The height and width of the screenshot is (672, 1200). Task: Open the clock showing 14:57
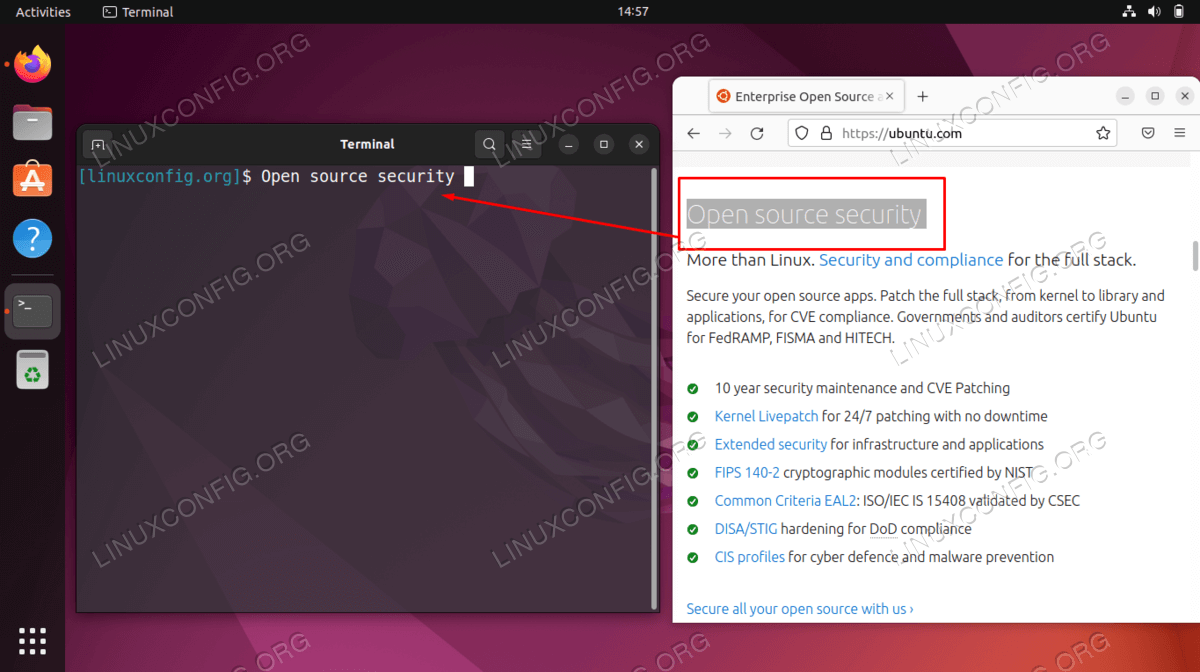(x=633, y=12)
